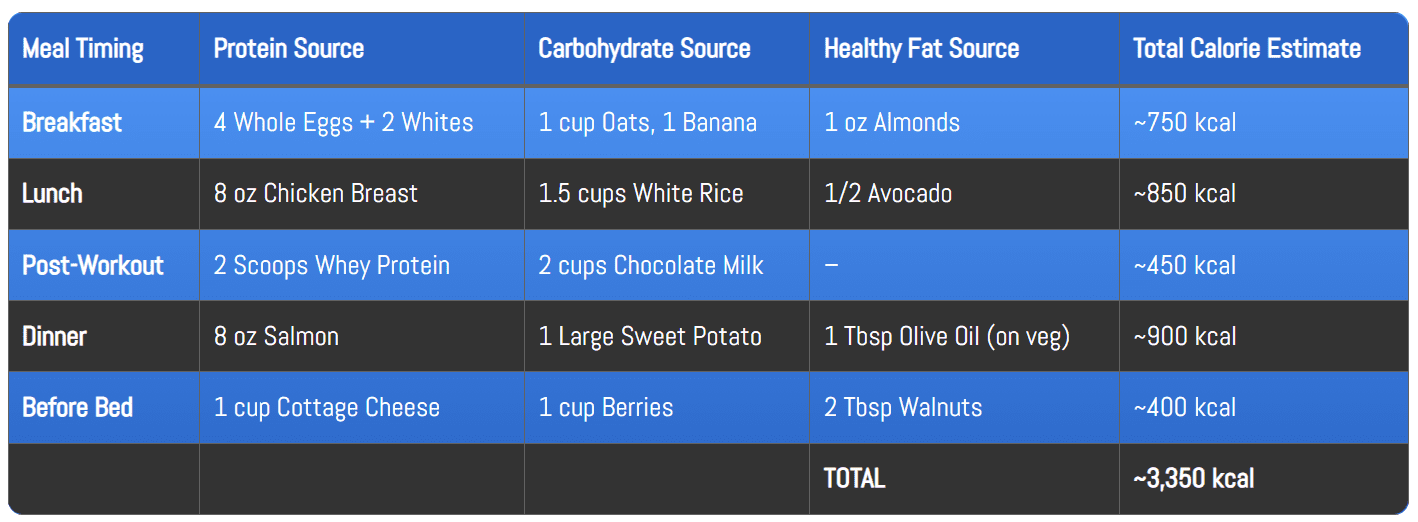Select the ~900 kcal dinner calorie cell
The height and width of the screenshot is (522, 1418).
coord(1184,336)
